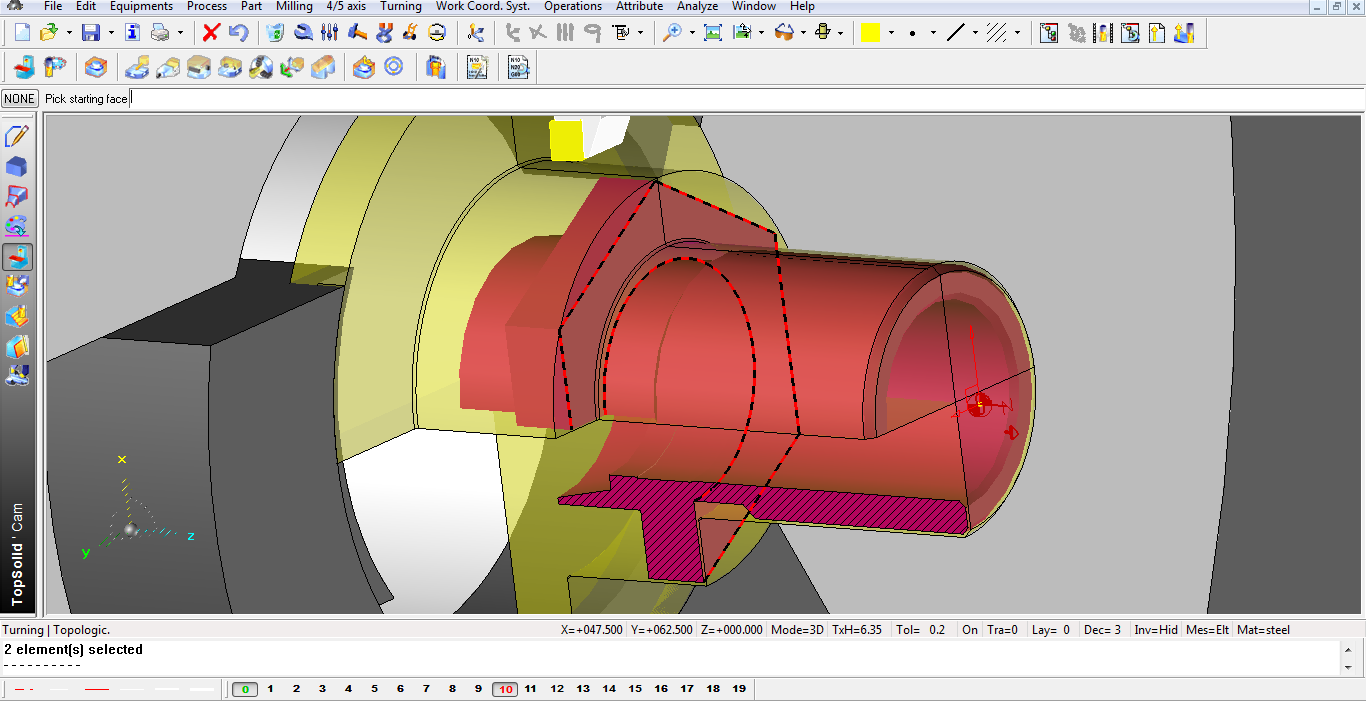
Task: Click the red part on blue machine icon
Action: 24,67
